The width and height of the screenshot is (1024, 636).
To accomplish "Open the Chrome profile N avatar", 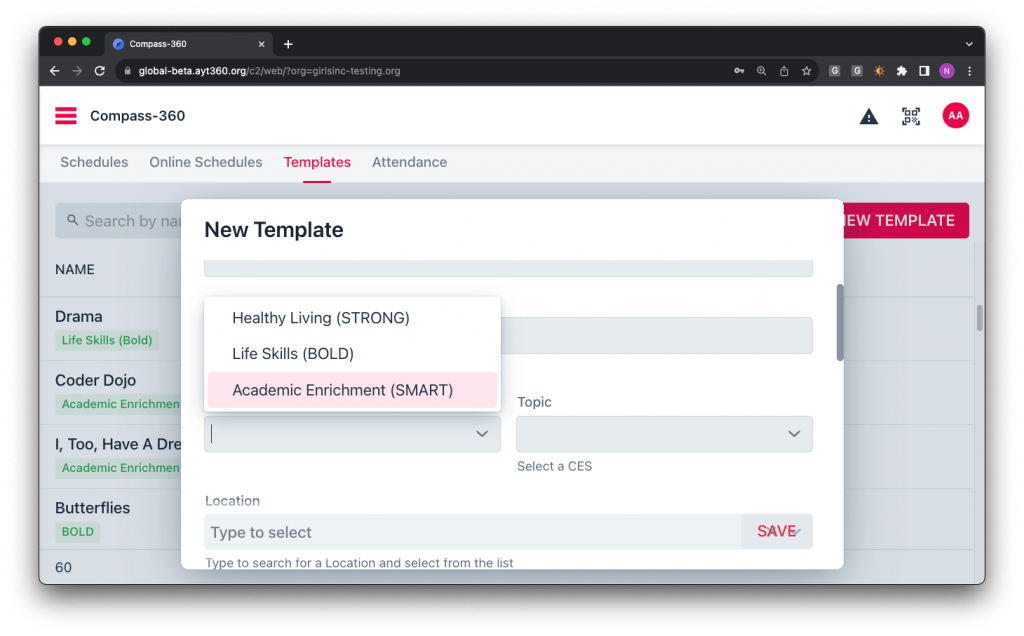I will (x=946, y=71).
